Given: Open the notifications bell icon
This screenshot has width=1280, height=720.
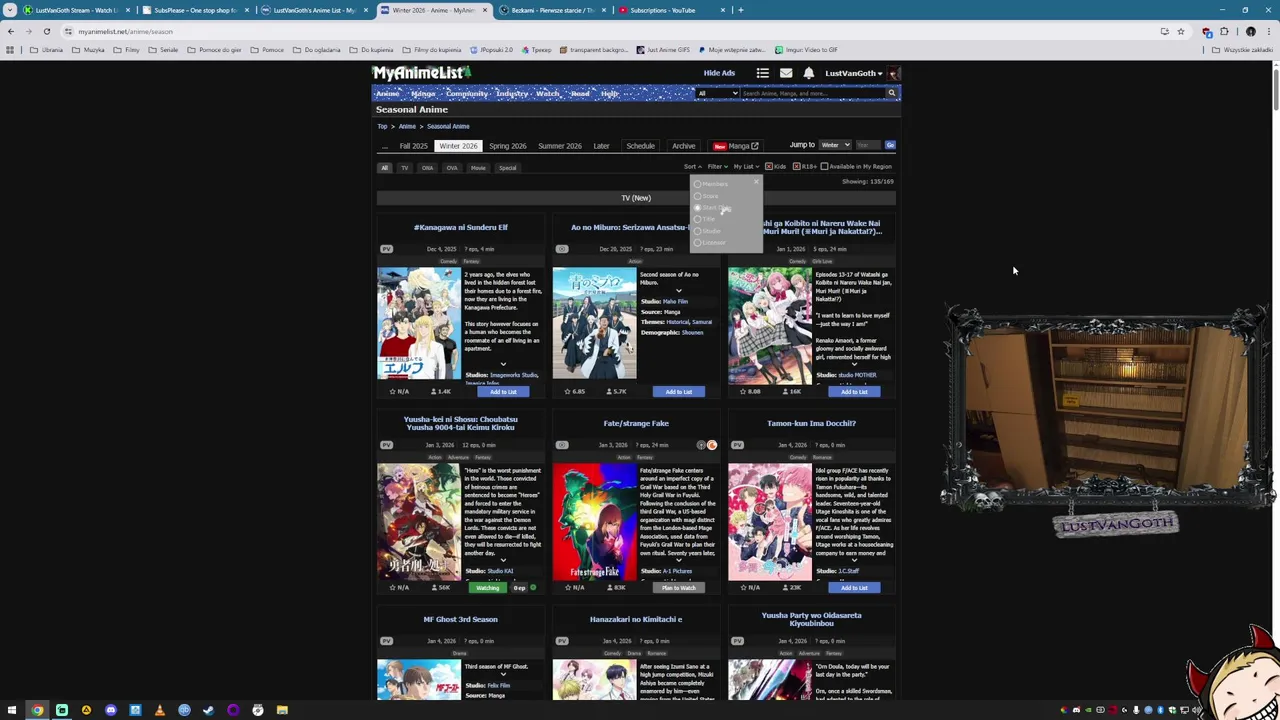Looking at the screenshot, I should coord(808,73).
